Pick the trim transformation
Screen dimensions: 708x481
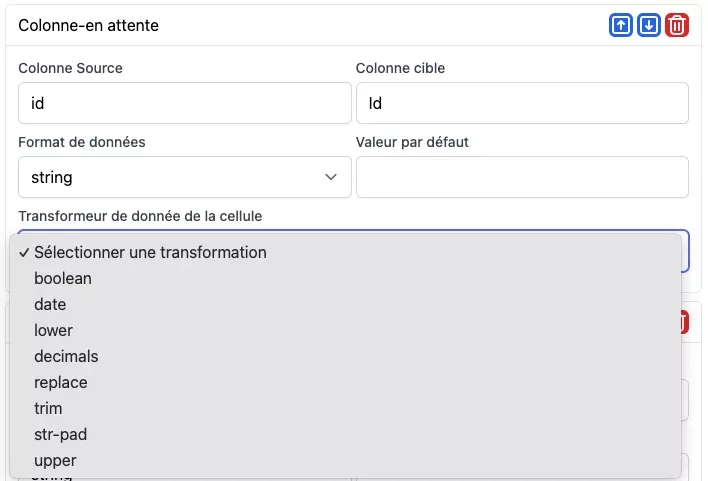(x=48, y=408)
